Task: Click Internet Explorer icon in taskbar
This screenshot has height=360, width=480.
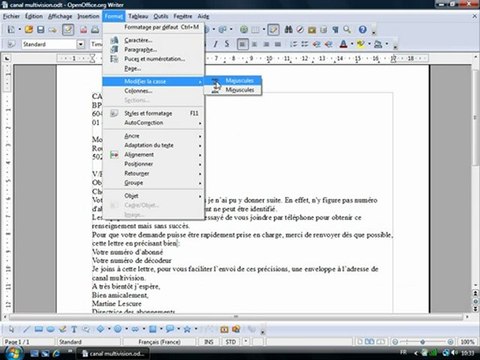Action: 57,353
